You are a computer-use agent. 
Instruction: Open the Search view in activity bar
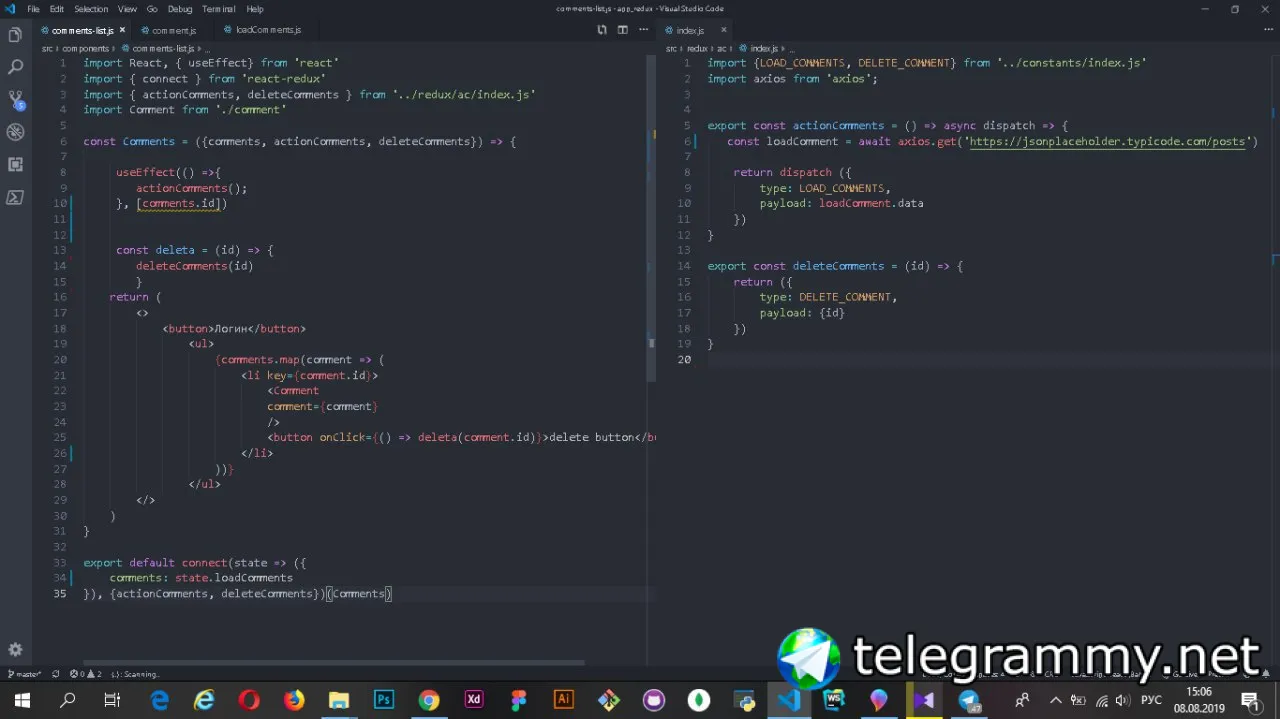click(15, 67)
